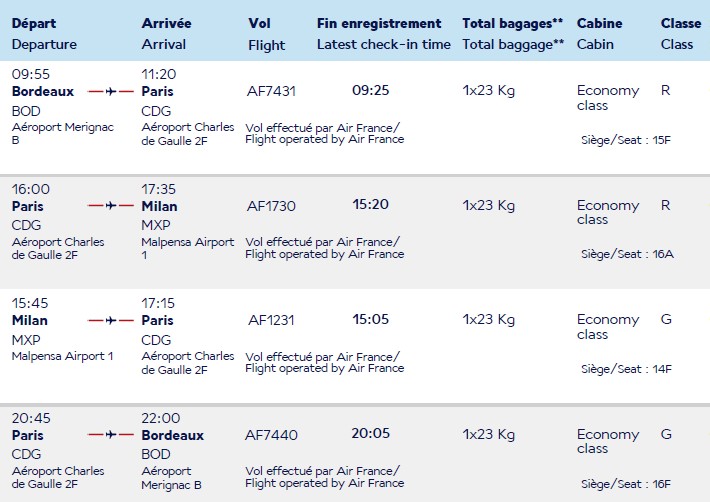710x502 pixels.
Task: Click flight number AF7431
Action: (x=271, y=91)
